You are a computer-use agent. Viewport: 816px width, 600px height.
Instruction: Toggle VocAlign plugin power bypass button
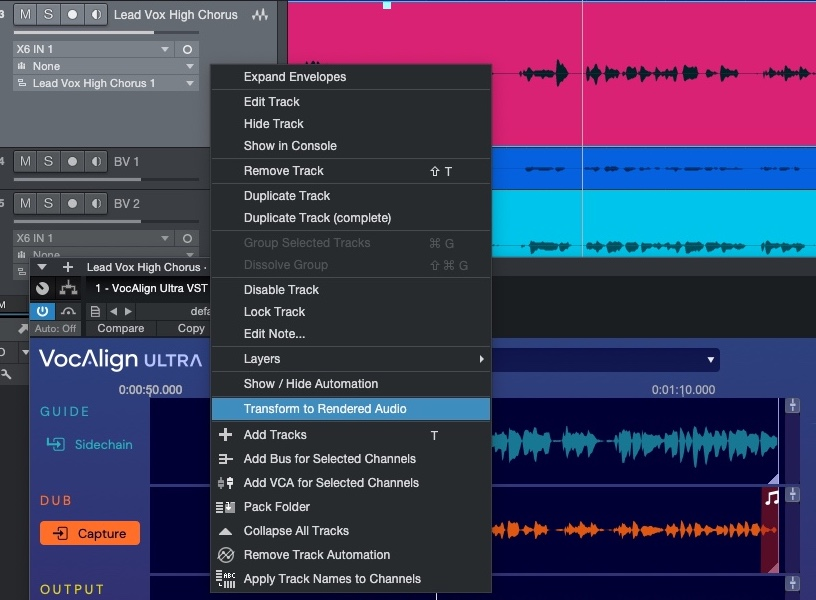coord(42,311)
